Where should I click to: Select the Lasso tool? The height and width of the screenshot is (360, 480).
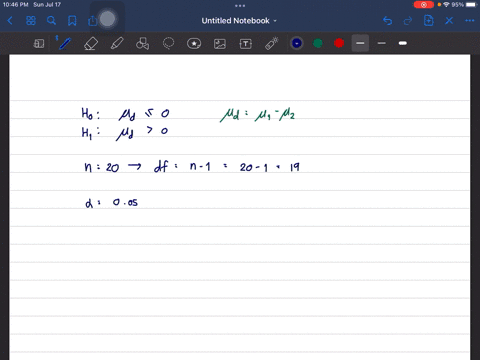[x=168, y=43]
